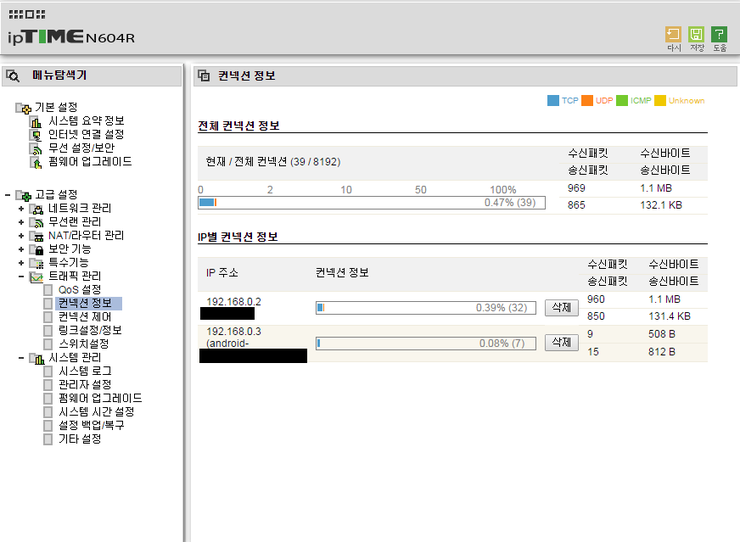This screenshot has width=740, height=542.
Task: Expand the 네트워크 관리 tree node
Action: [x=21, y=209]
